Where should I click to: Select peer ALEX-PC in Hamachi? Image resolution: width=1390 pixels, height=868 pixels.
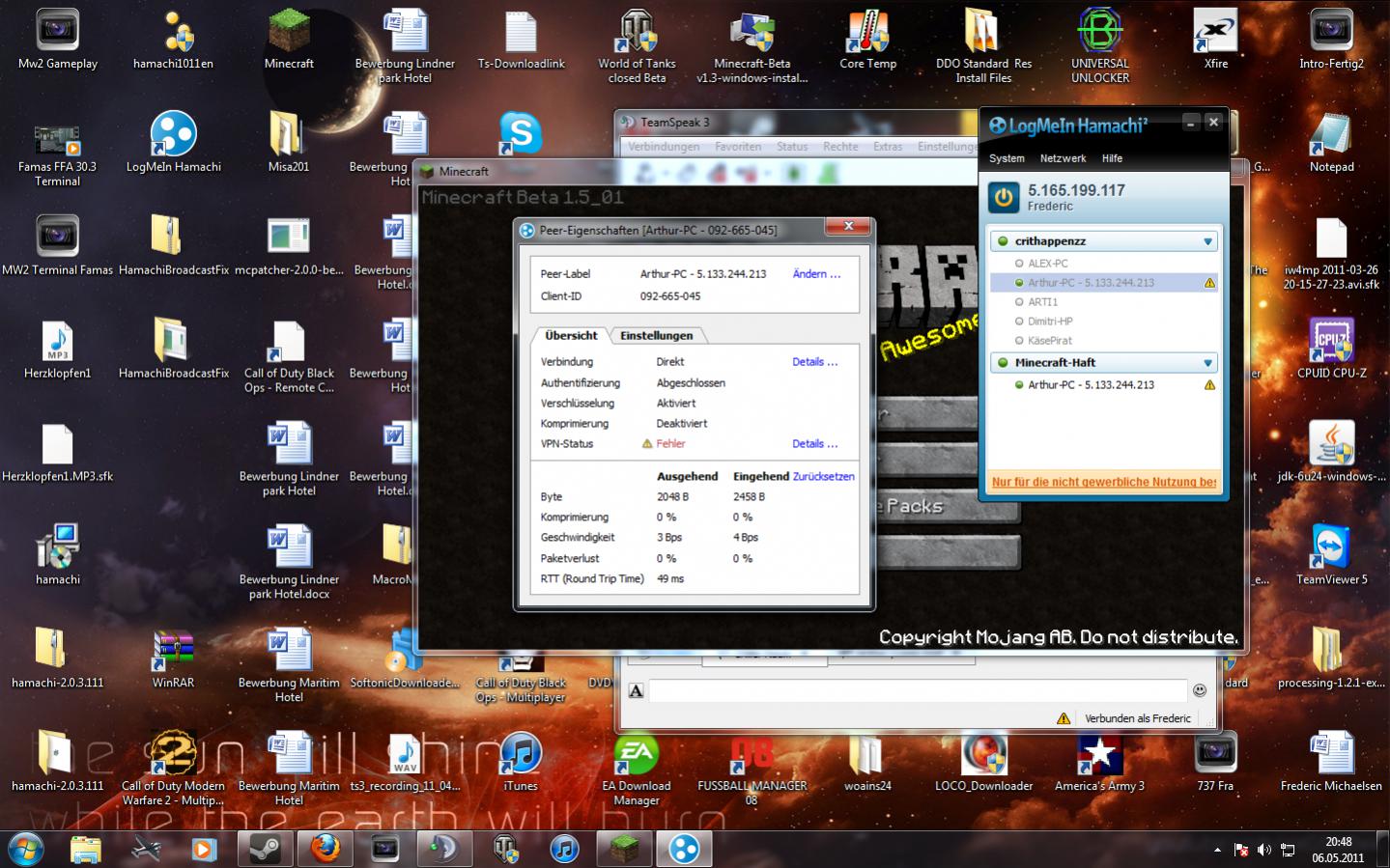[x=1048, y=263]
